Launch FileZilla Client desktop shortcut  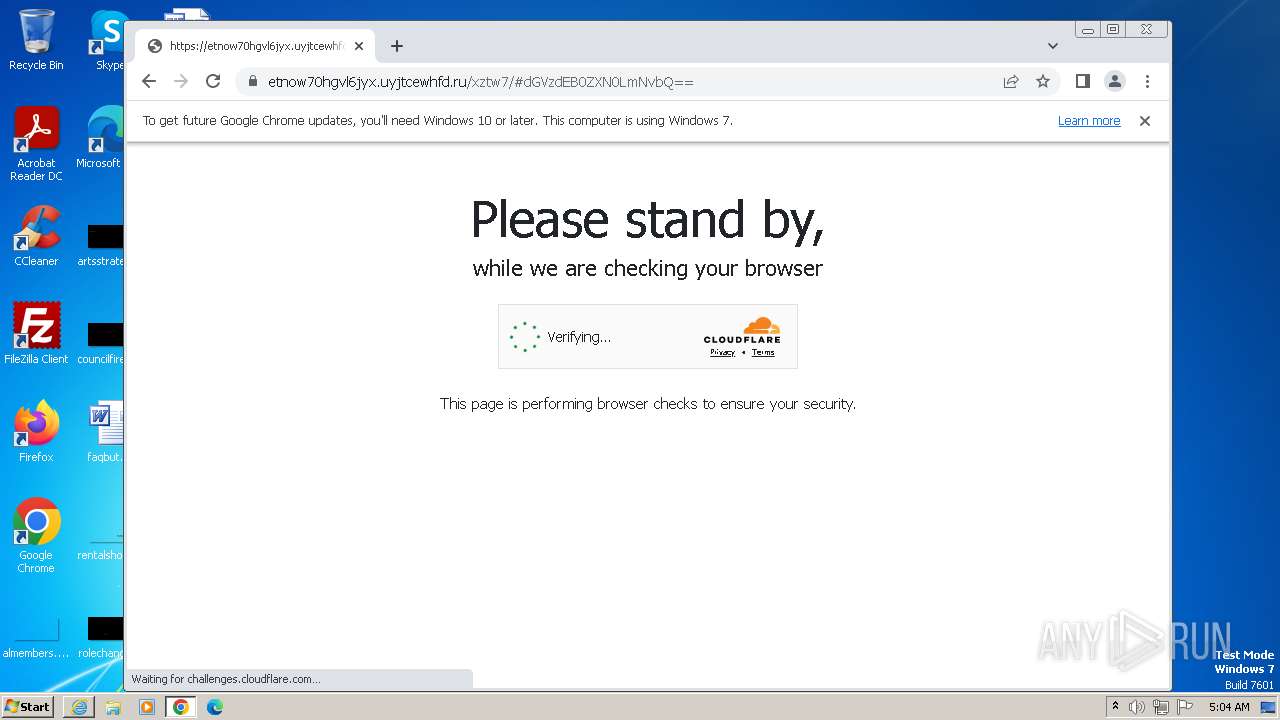(36, 334)
